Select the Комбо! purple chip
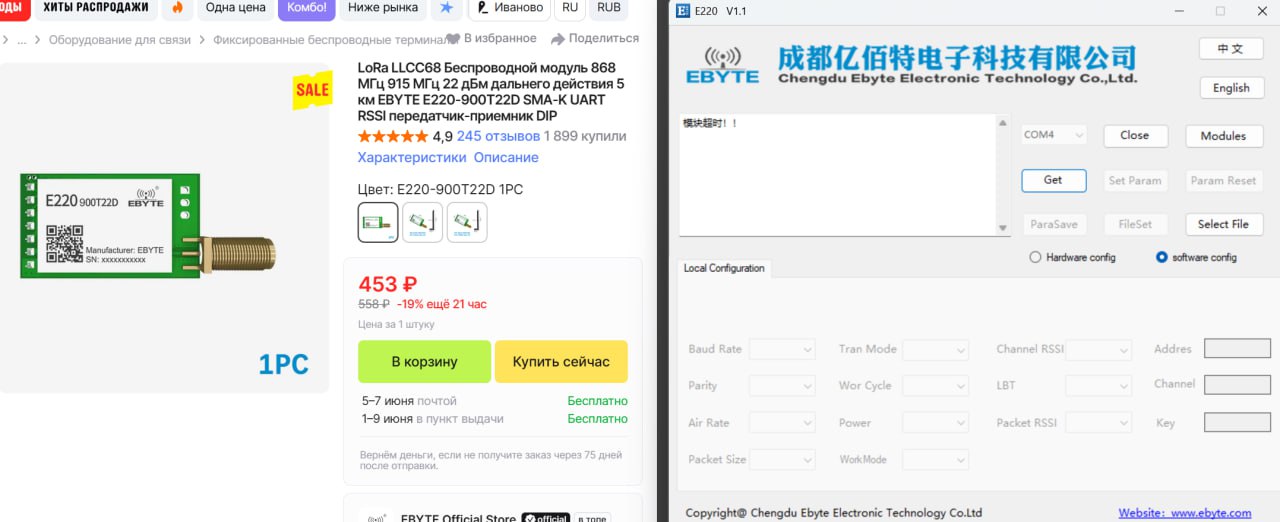The width and height of the screenshot is (1280, 522). [x=307, y=7]
